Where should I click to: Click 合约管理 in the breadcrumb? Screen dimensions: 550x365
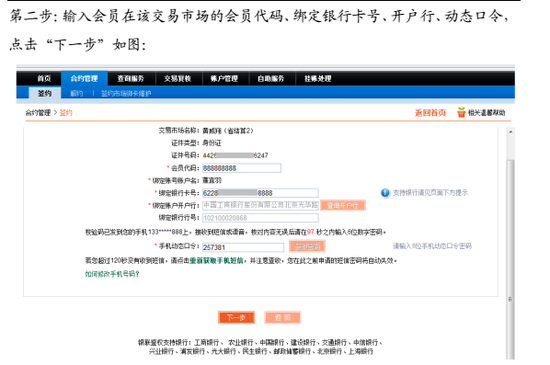pos(38,113)
